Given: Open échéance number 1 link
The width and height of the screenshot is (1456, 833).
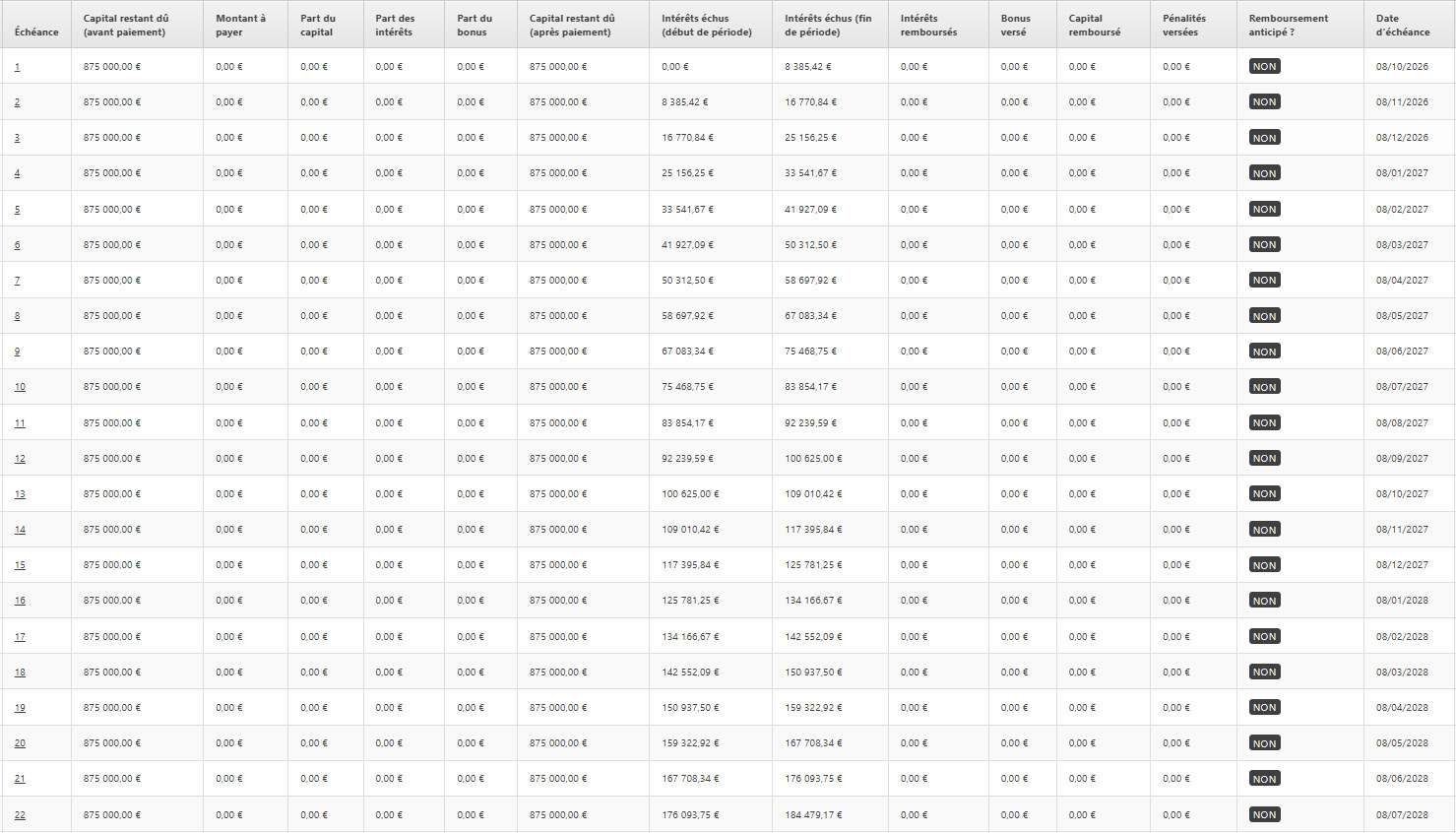Looking at the screenshot, I should pyautogui.click(x=17, y=67).
